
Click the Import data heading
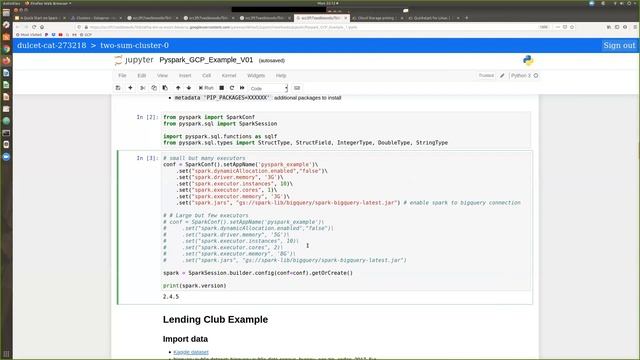[x=185, y=339]
